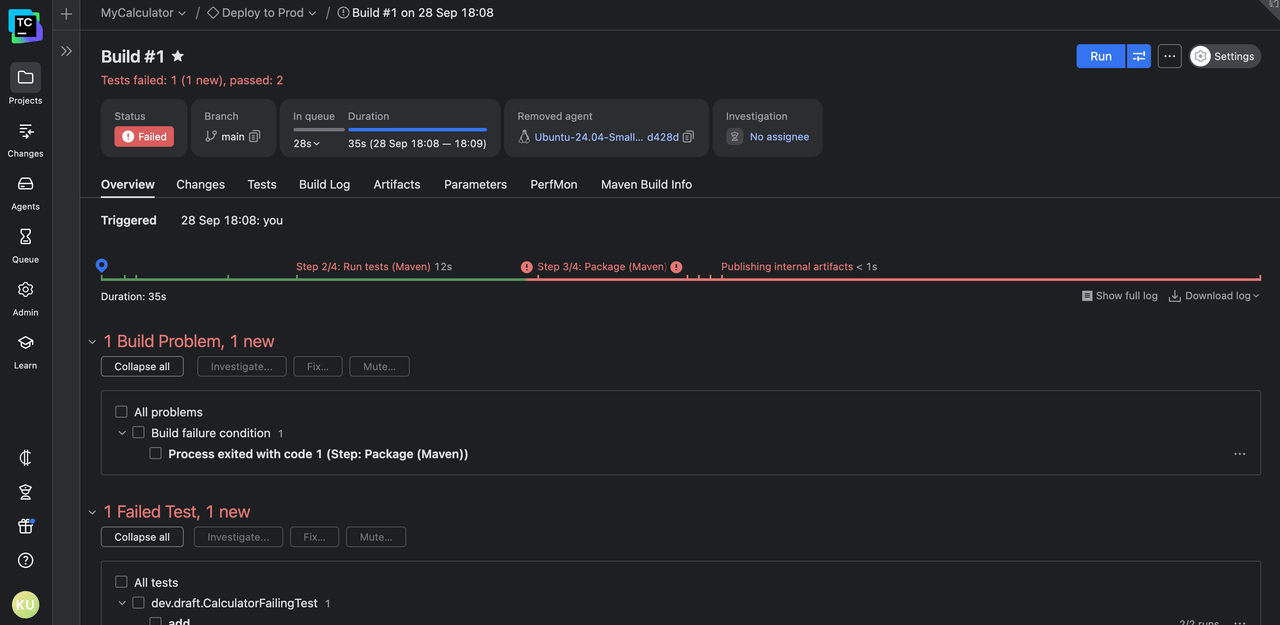Screen dimensions: 1280x625
Task: Open the Download log dropdown
Action: 1214,296
